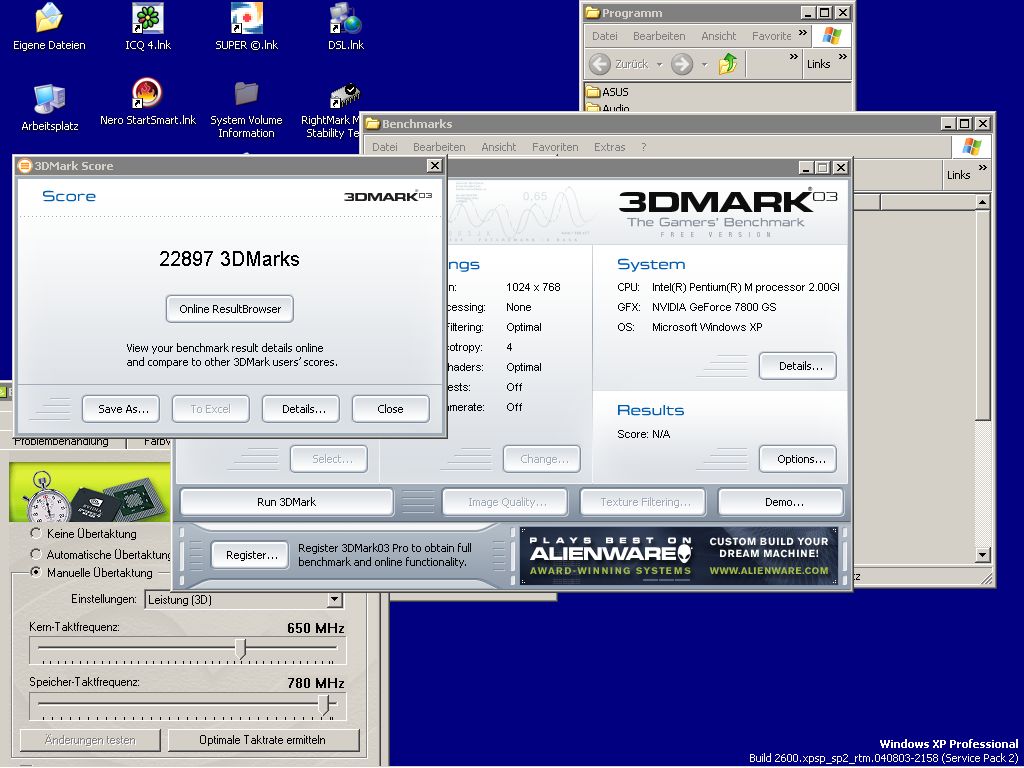Screen dimensions: 1024x768
Task: Select the ASUS folder in Programm window
Action: (x=607, y=92)
